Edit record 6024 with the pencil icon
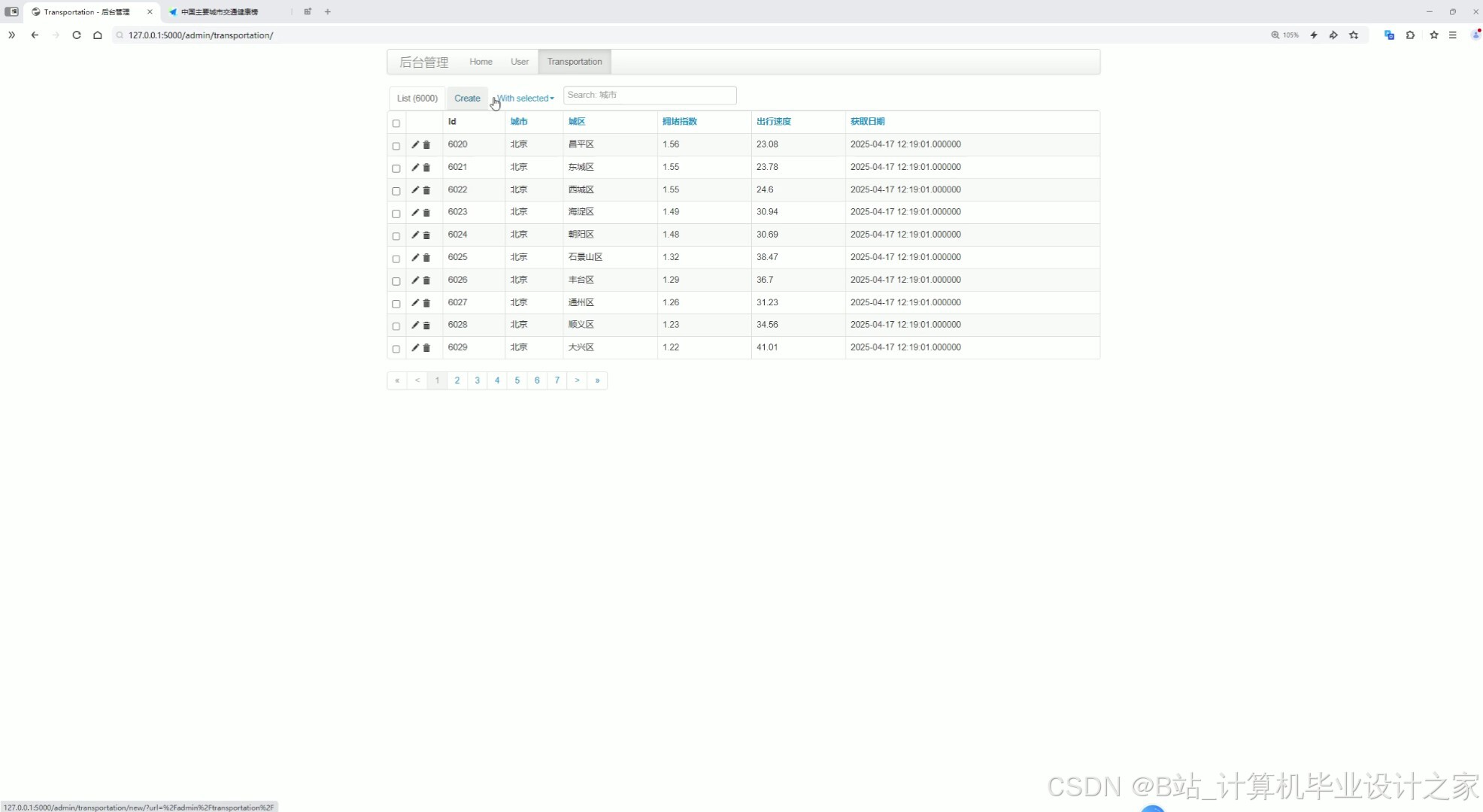This screenshot has width=1483, height=812. [x=415, y=235]
